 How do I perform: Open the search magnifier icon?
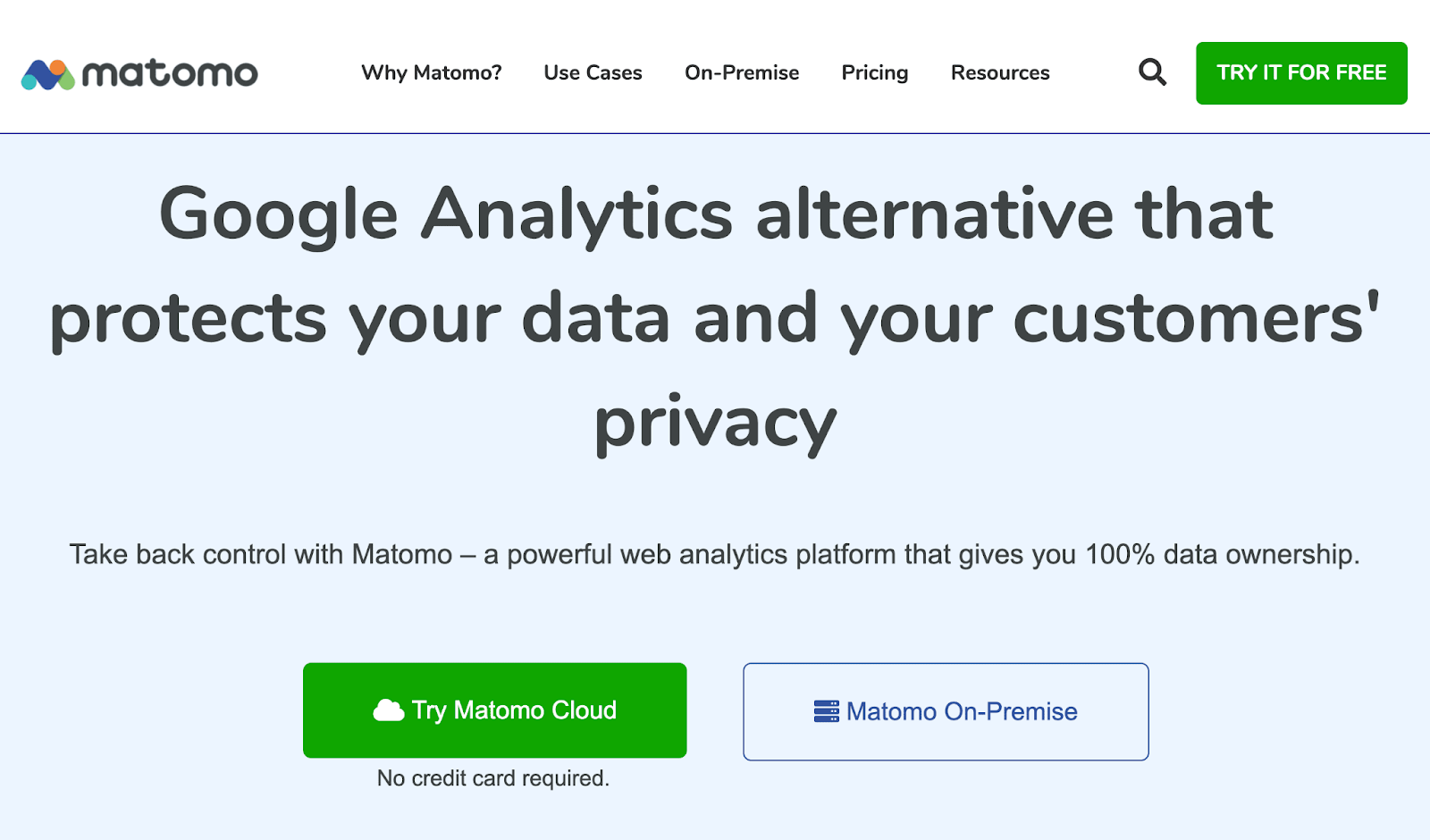tap(1152, 72)
